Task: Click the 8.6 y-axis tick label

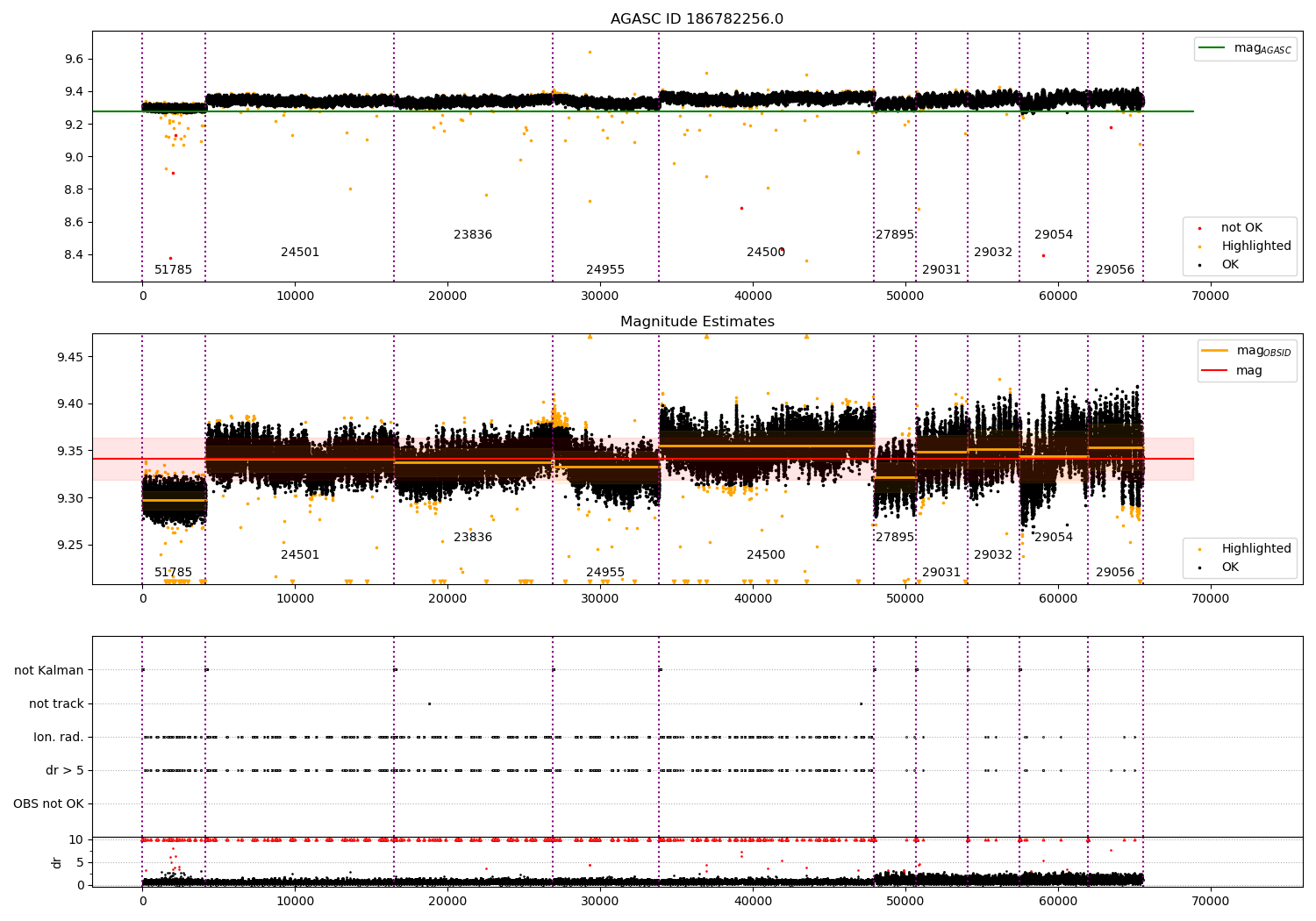Action: (74, 223)
